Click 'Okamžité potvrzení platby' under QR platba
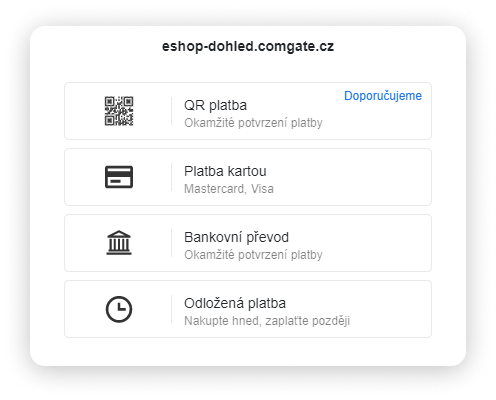Screen dimensions: 496x400 (253, 123)
